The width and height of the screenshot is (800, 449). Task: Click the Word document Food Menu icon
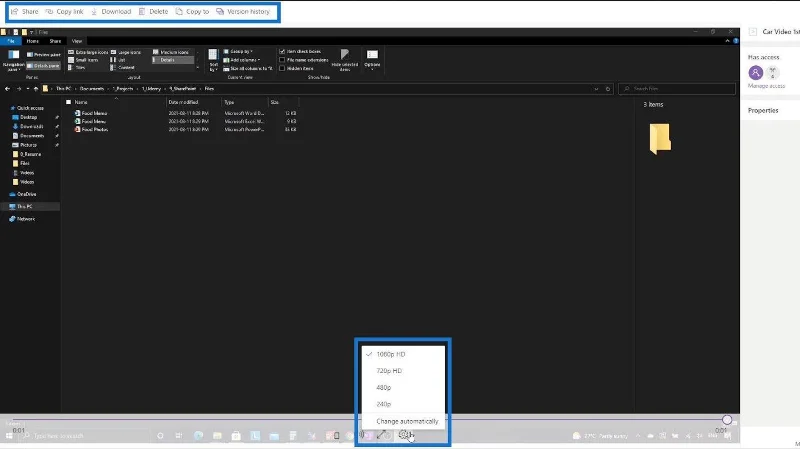pos(78,113)
